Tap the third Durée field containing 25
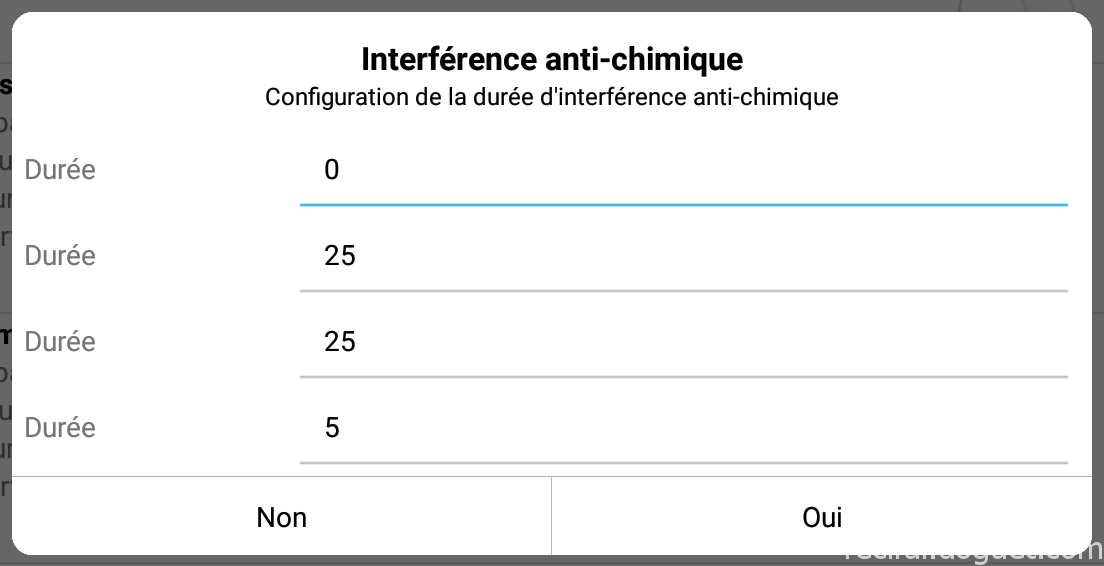1104x566 pixels. pos(684,342)
